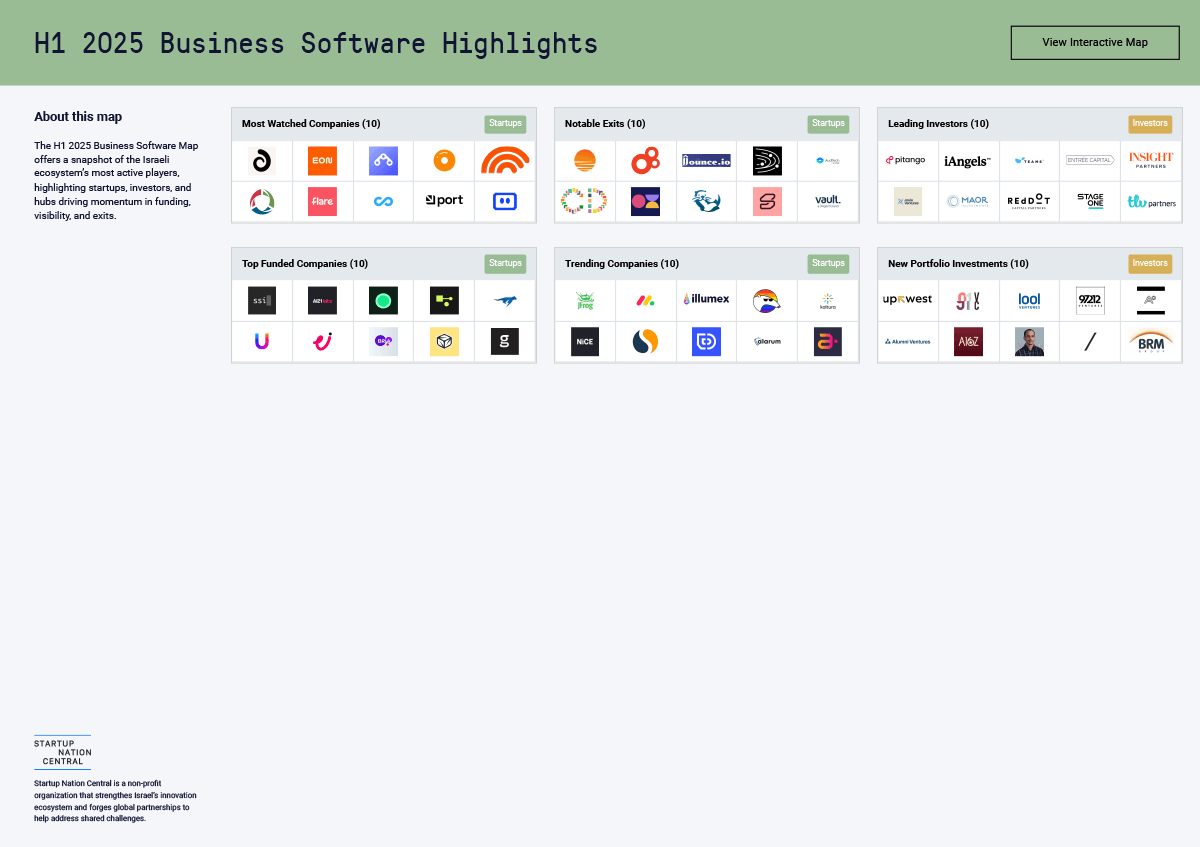Open the vault. logo tile
Image resolution: width=1200 pixels, height=847 pixels.
[828, 201]
